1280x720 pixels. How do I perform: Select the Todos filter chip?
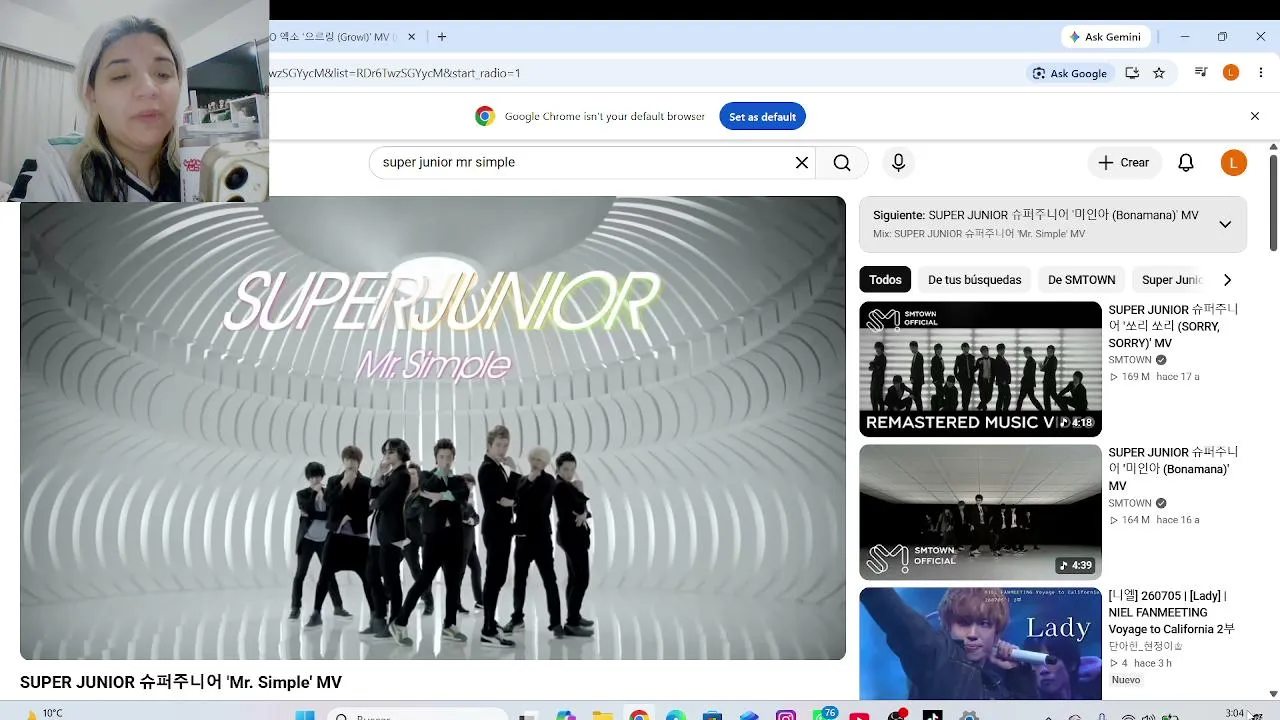(x=885, y=280)
